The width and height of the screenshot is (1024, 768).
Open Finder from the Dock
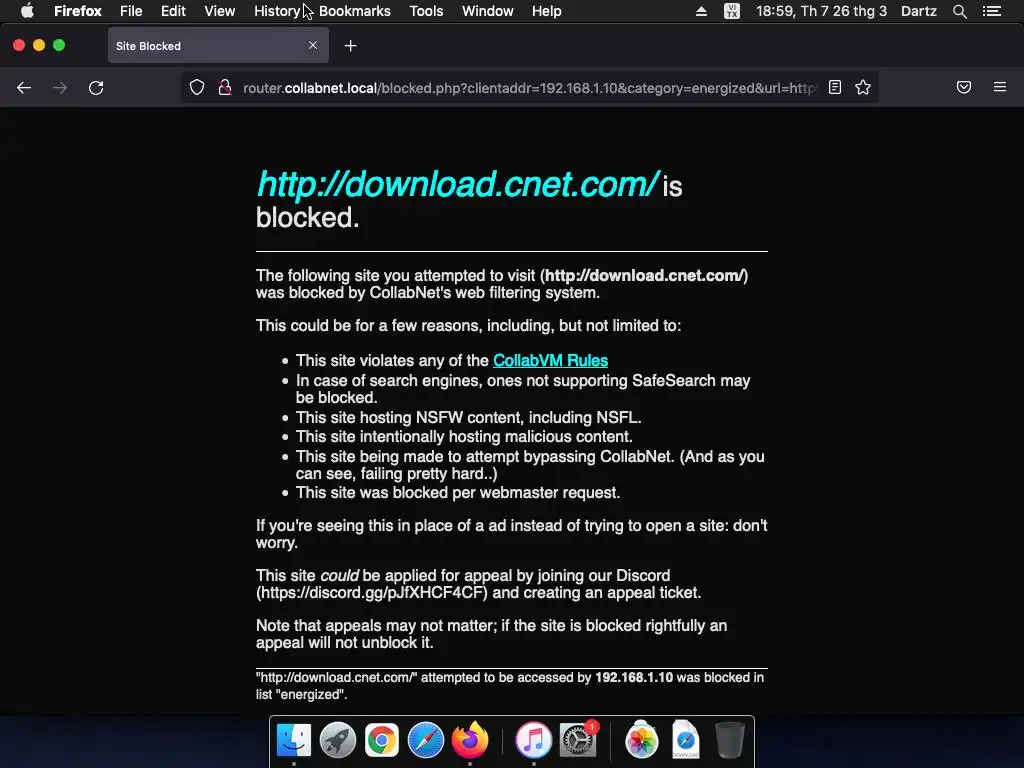pos(294,740)
